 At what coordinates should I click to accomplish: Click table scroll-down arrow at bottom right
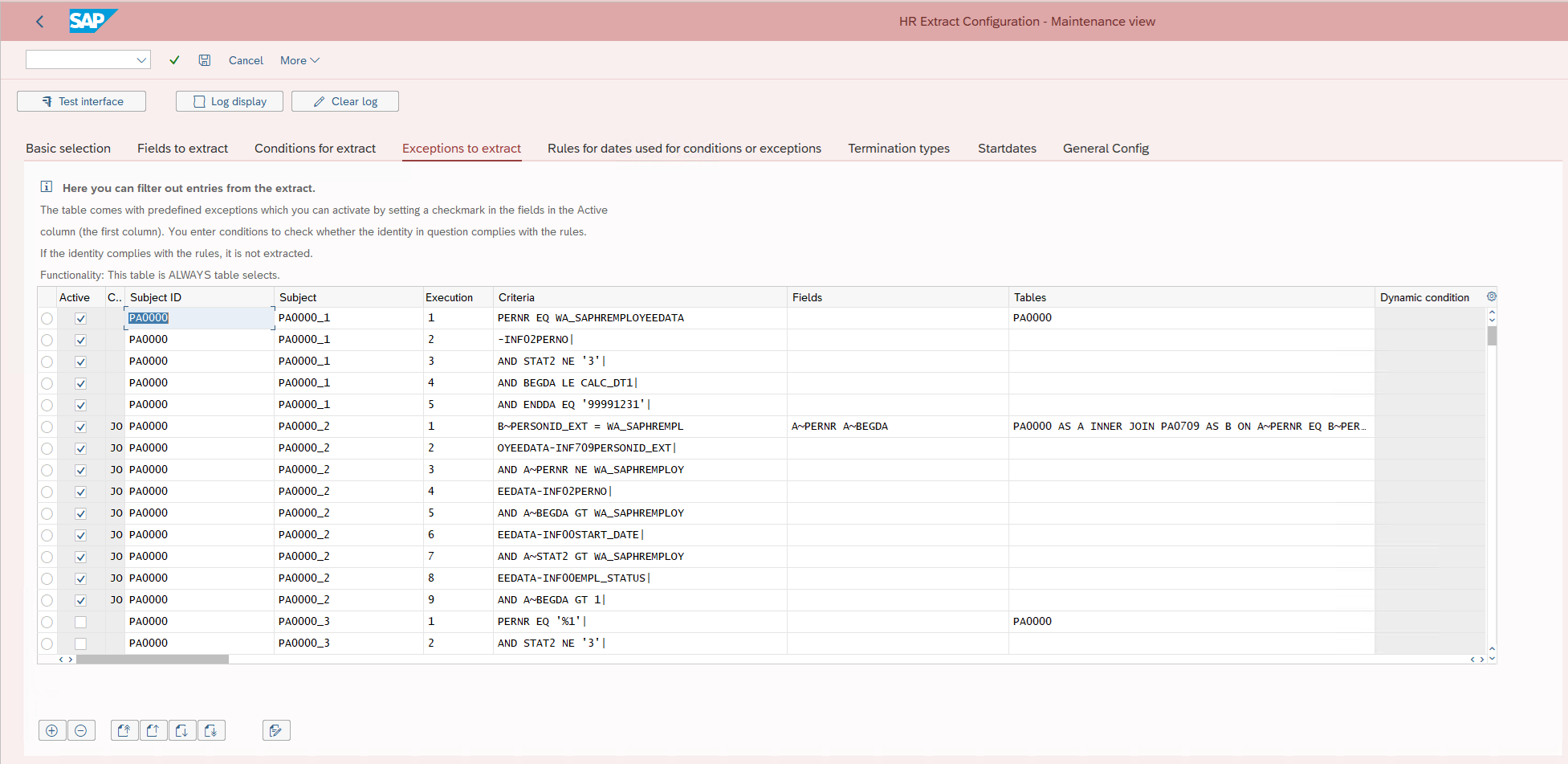click(x=1492, y=659)
